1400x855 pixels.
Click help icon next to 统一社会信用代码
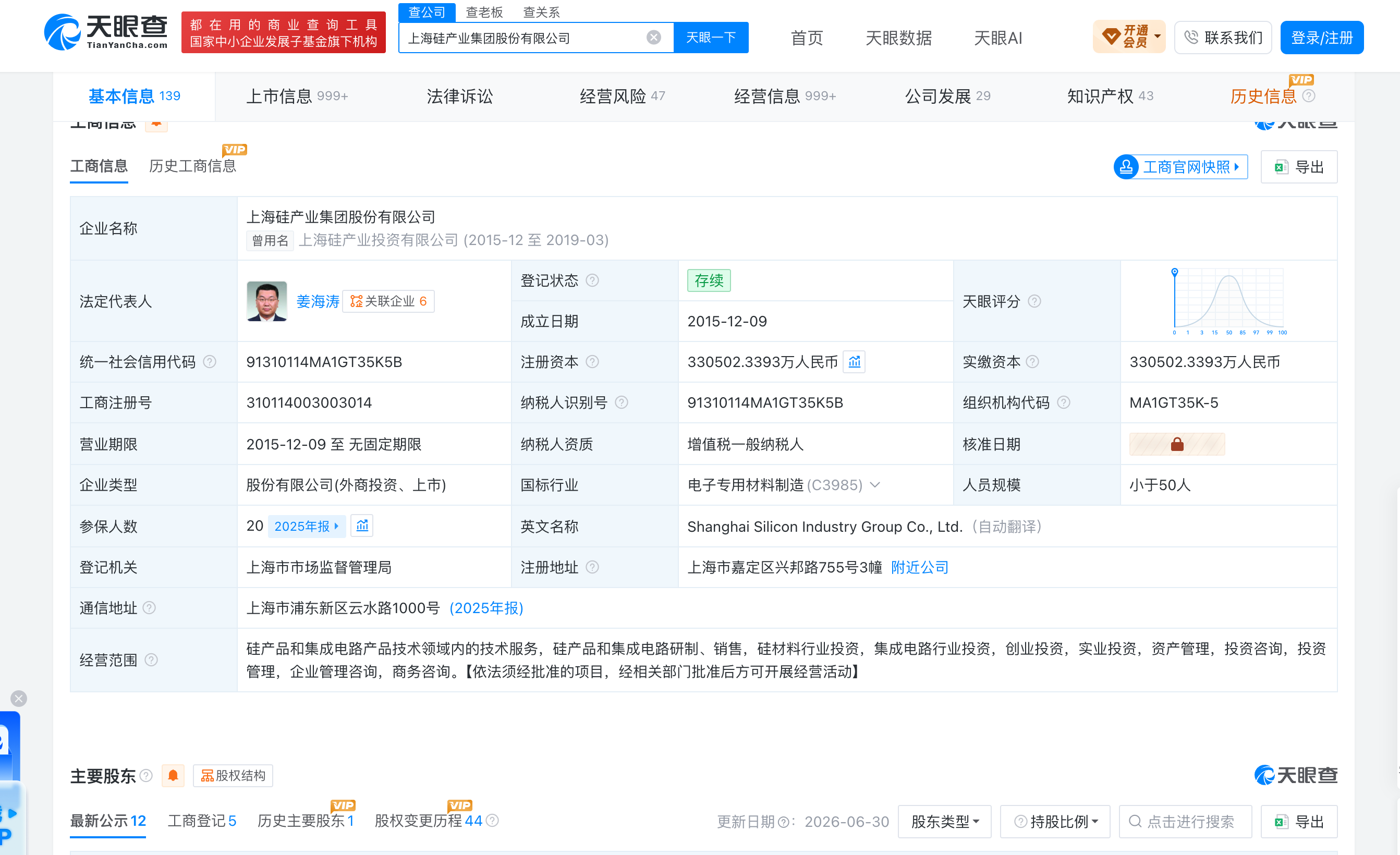point(210,362)
